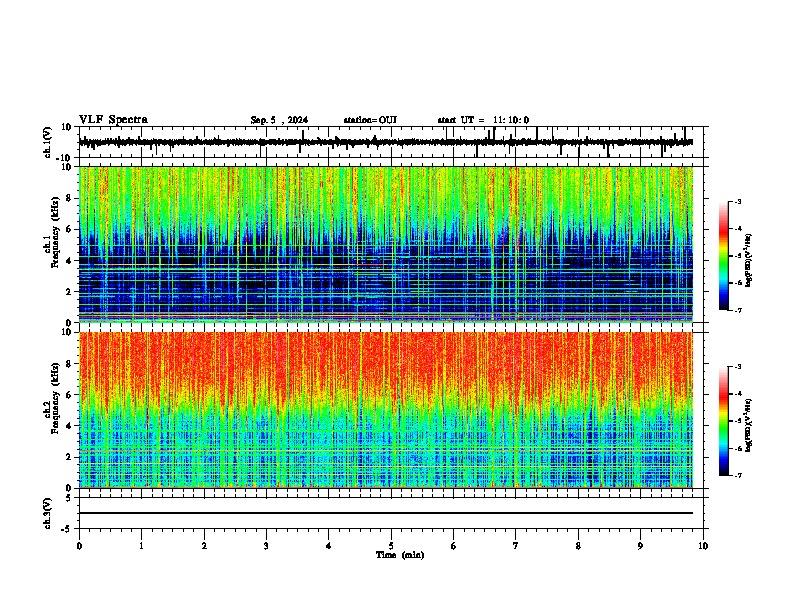Click the "-3" label on ch.1 color scale

coord(737,201)
